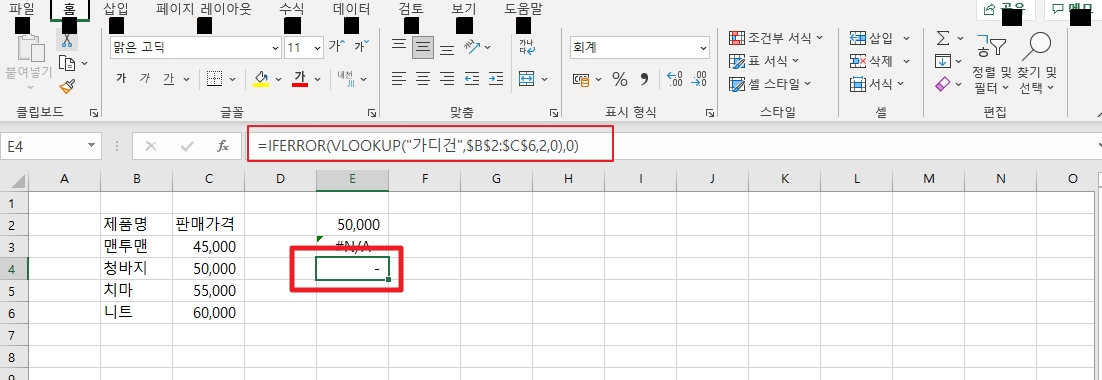The width and height of the screenshot is (1102, 380).
Task: Click the Cut scissors icon
Action: [x=68, y=39]
